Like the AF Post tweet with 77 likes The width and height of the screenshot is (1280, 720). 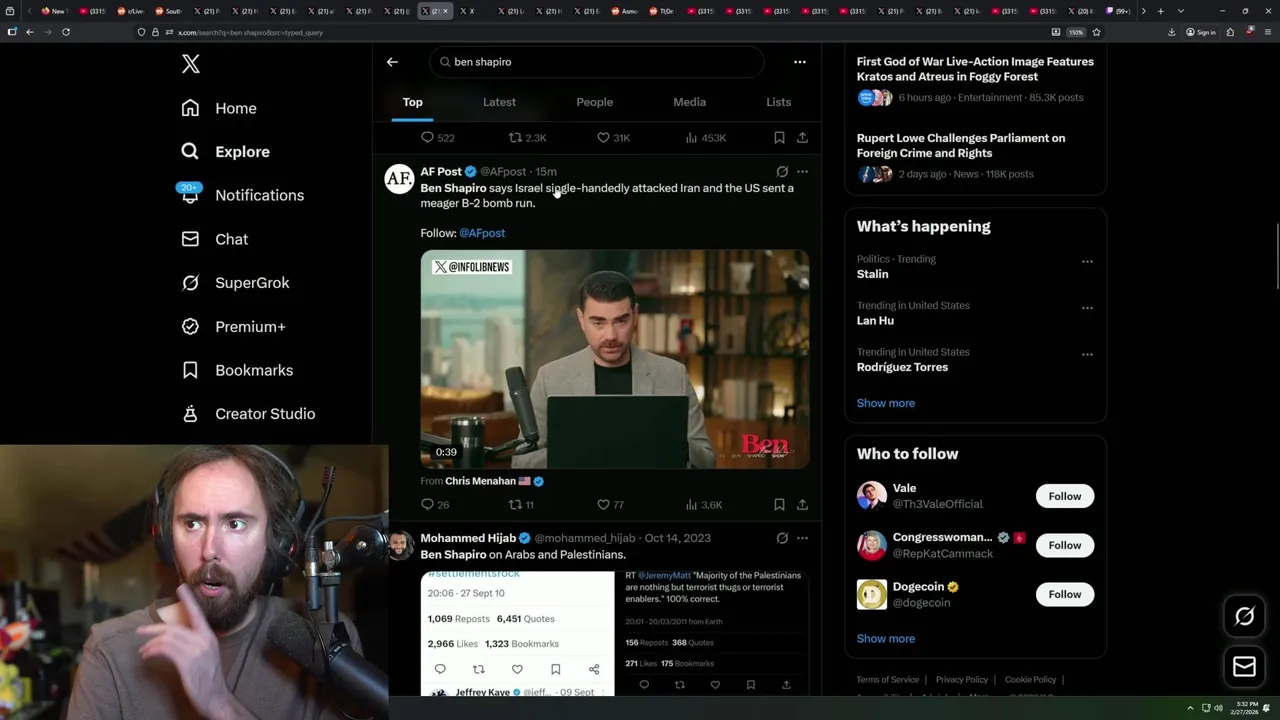[x=610, y=505]
